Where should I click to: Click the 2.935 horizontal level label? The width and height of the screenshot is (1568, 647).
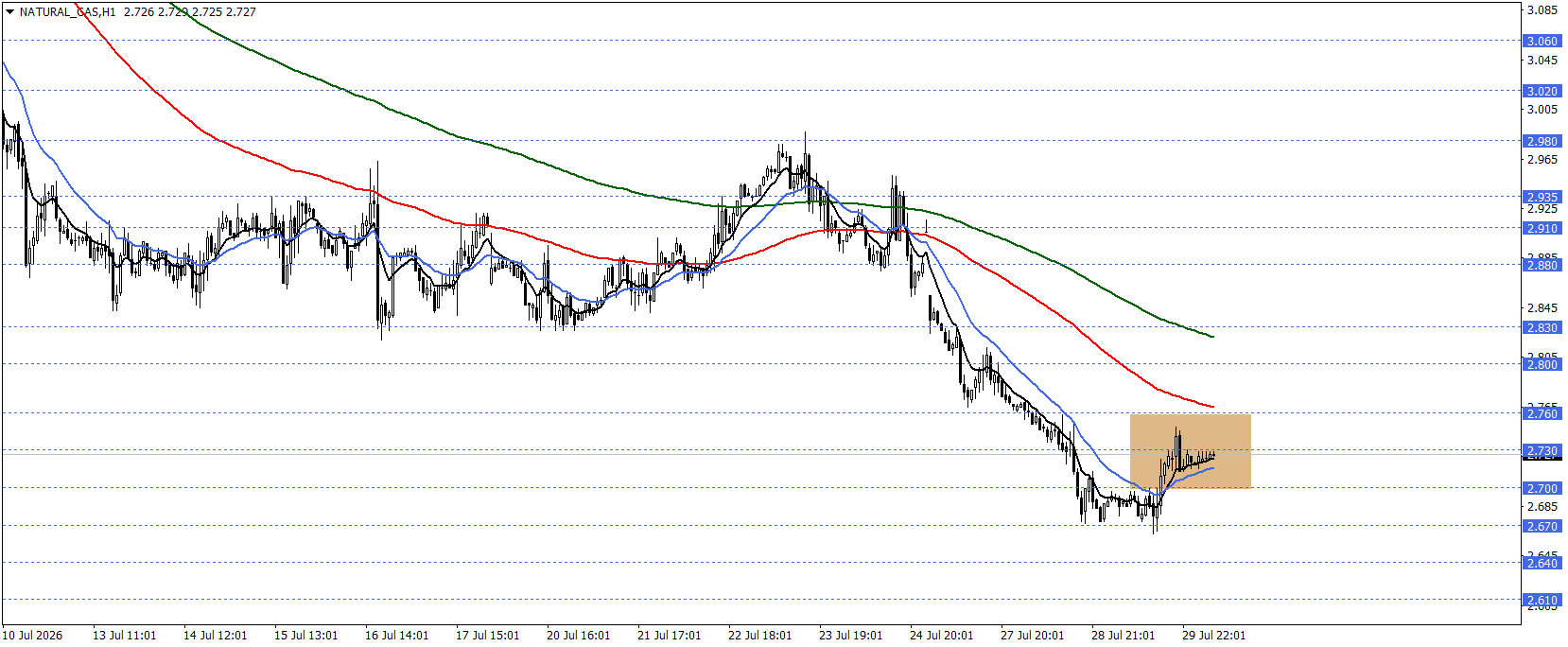tap(1542, 198)
